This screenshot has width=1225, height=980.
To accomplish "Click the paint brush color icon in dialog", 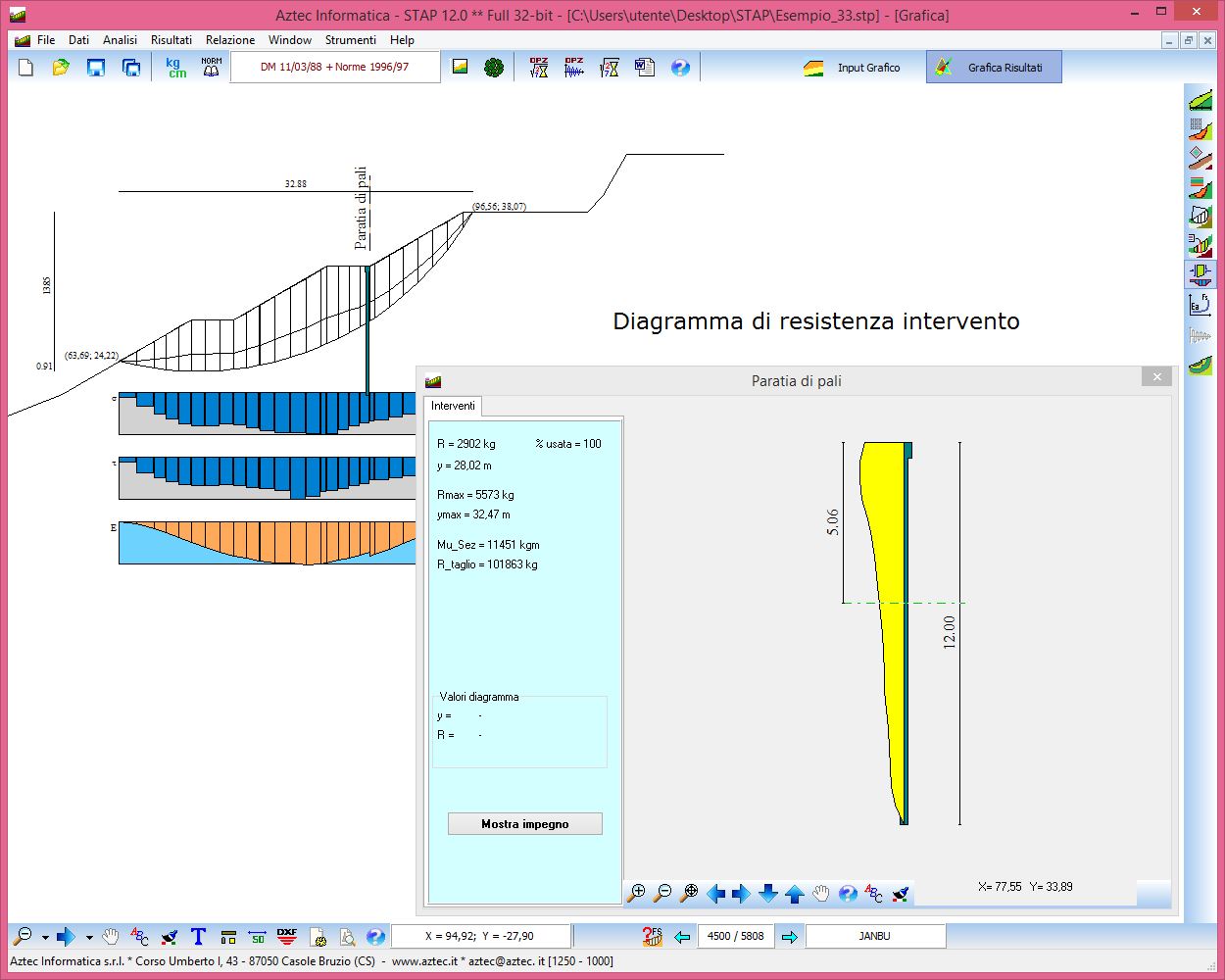I will [901, 893].
